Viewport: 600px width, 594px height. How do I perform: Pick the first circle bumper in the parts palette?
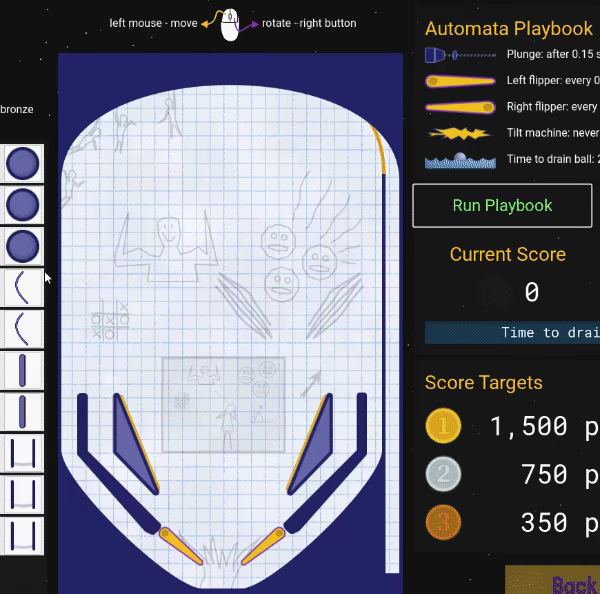pyautogui.click(x=22, y=163)
